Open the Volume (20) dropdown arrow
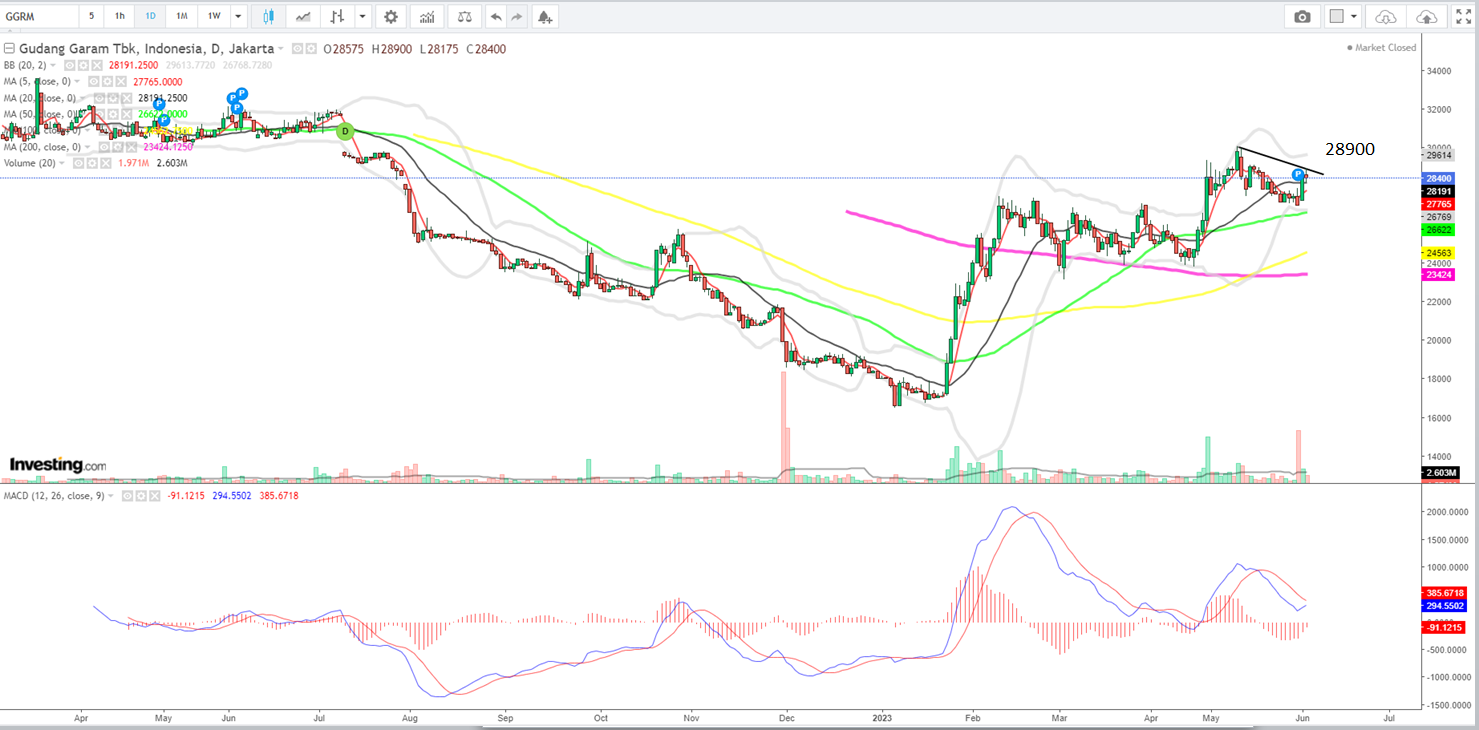The image size is (1479, 730). point(61,163)
